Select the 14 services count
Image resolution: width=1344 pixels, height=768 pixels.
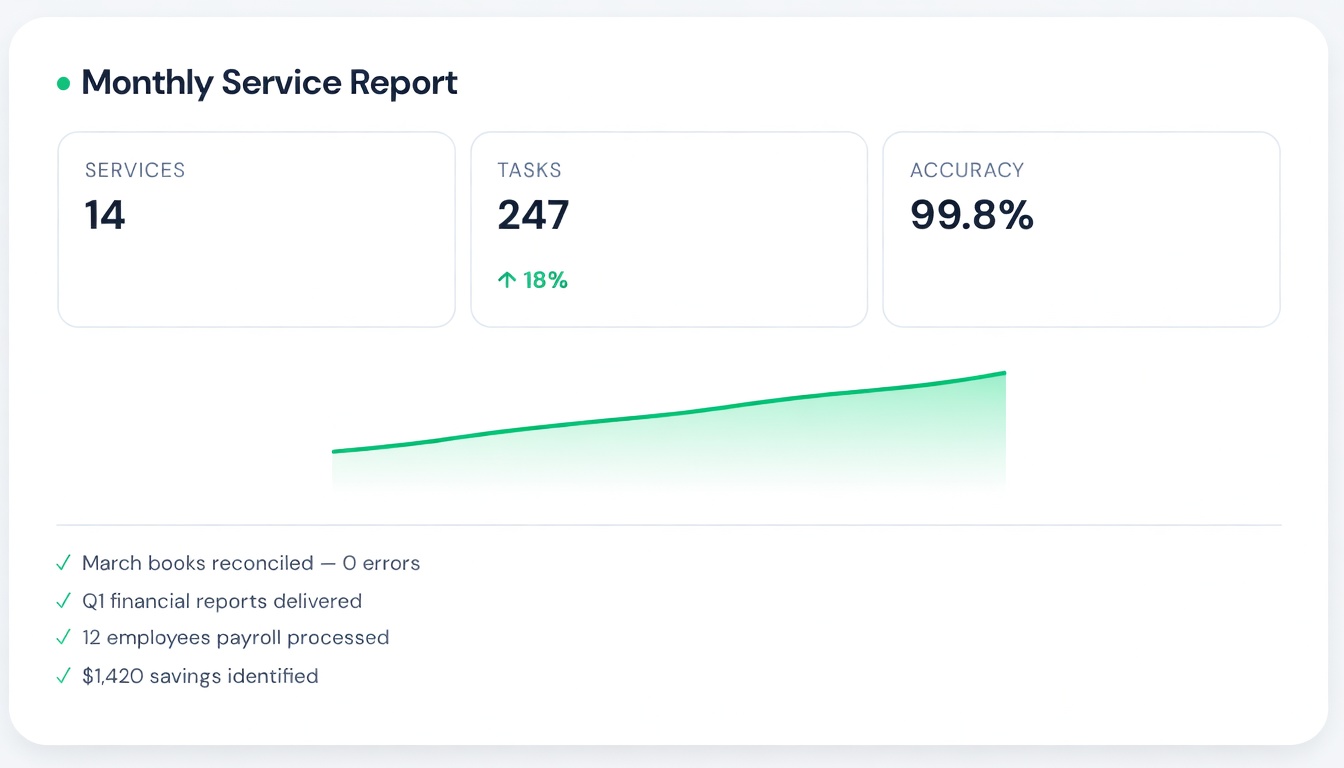coord(105,215)
